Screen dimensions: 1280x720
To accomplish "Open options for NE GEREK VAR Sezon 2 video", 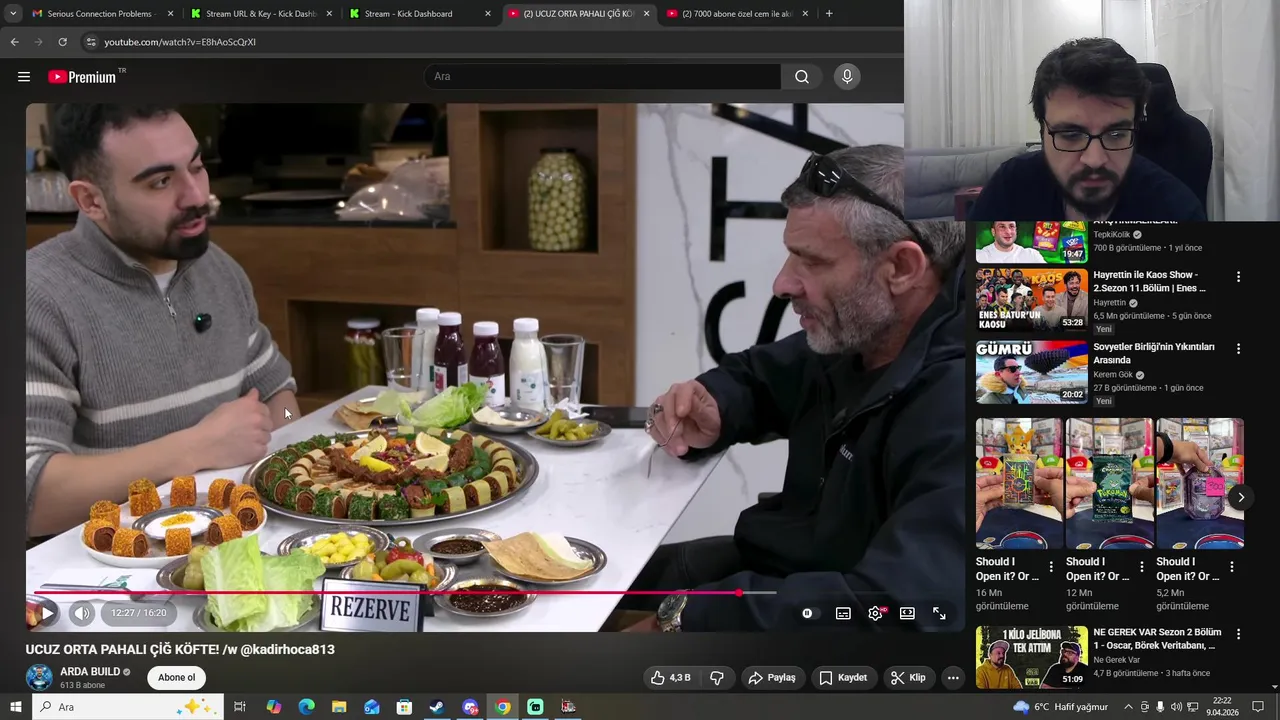I will tap(1238, 634).
